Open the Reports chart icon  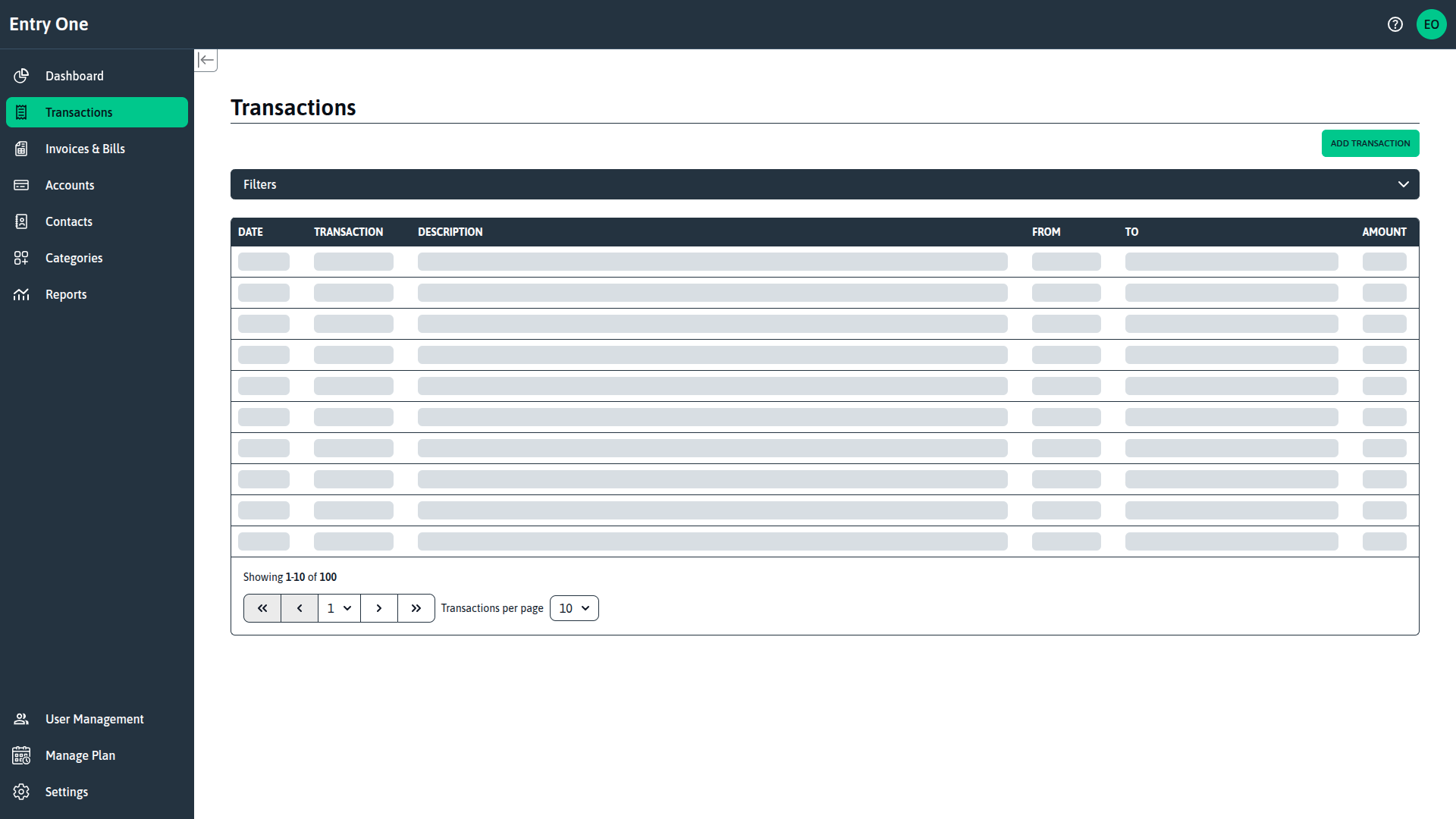coord(21,293)
